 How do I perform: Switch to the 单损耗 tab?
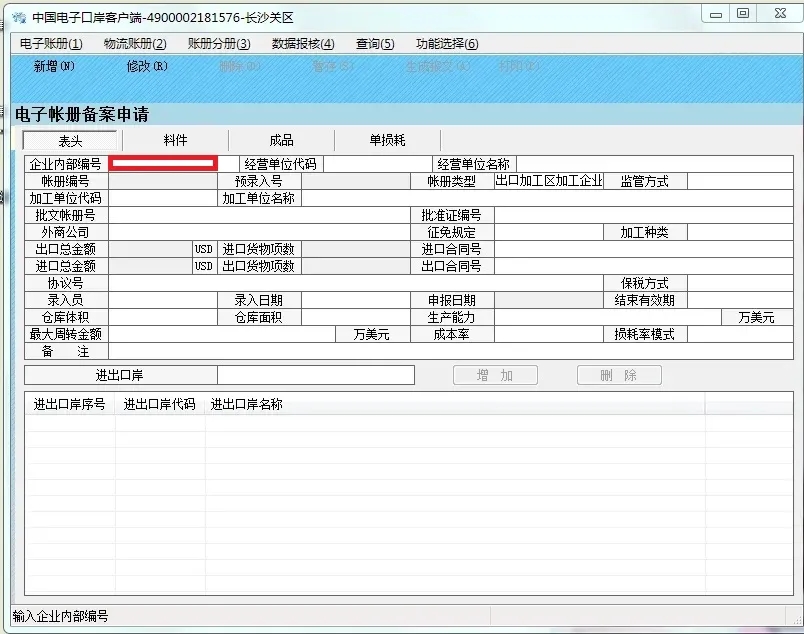pos(387,141)
